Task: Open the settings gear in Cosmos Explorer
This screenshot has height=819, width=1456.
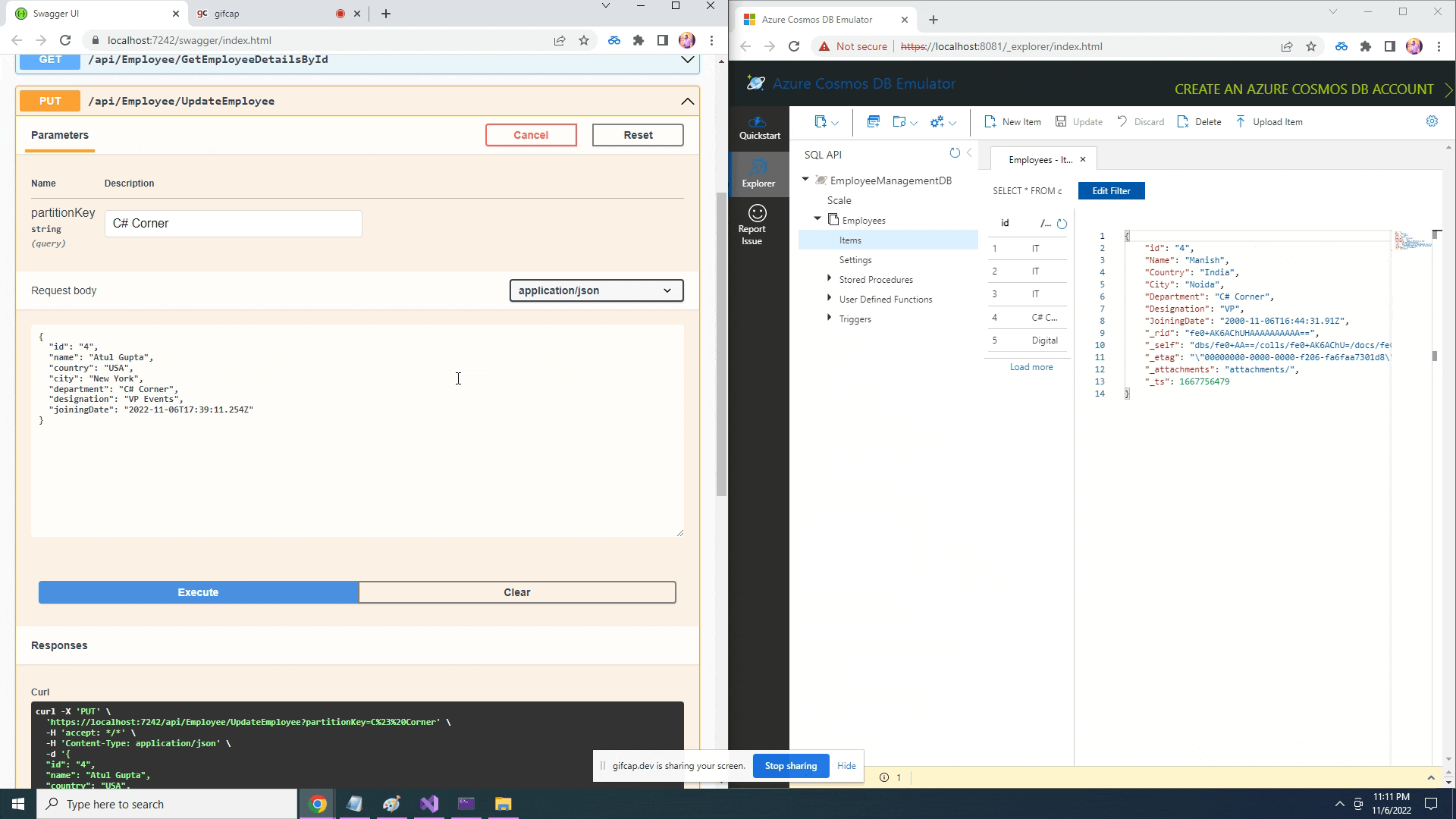Action: [1431, 121]
